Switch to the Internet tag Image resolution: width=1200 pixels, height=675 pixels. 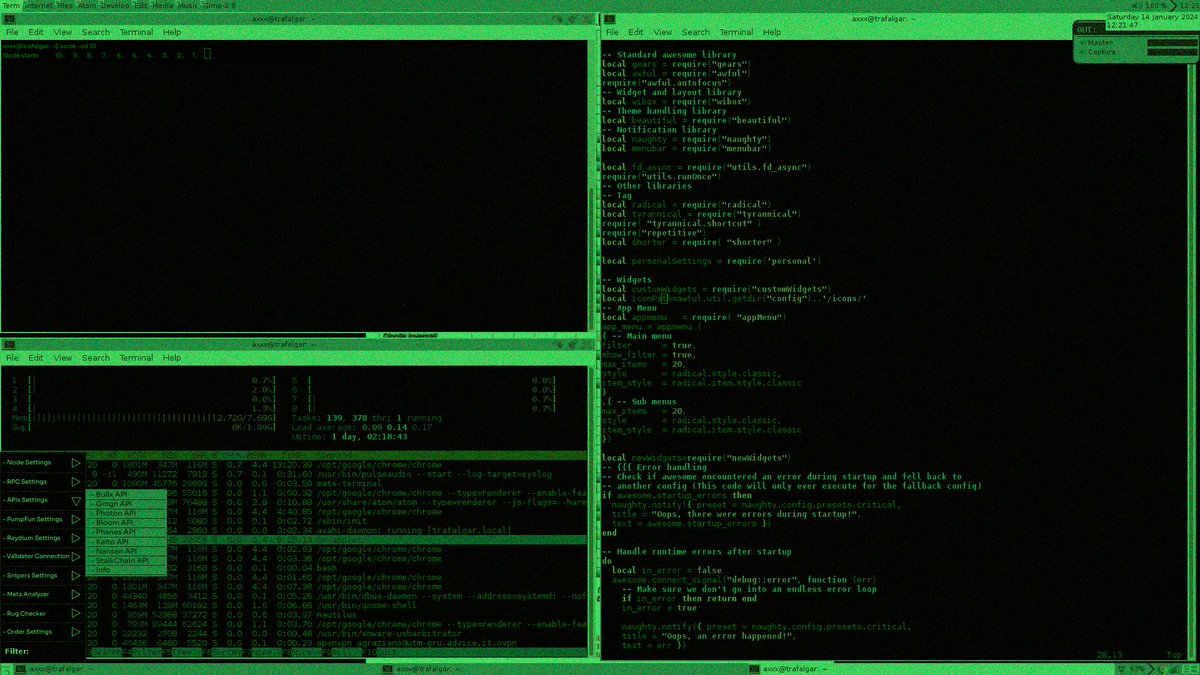[39, 5]
